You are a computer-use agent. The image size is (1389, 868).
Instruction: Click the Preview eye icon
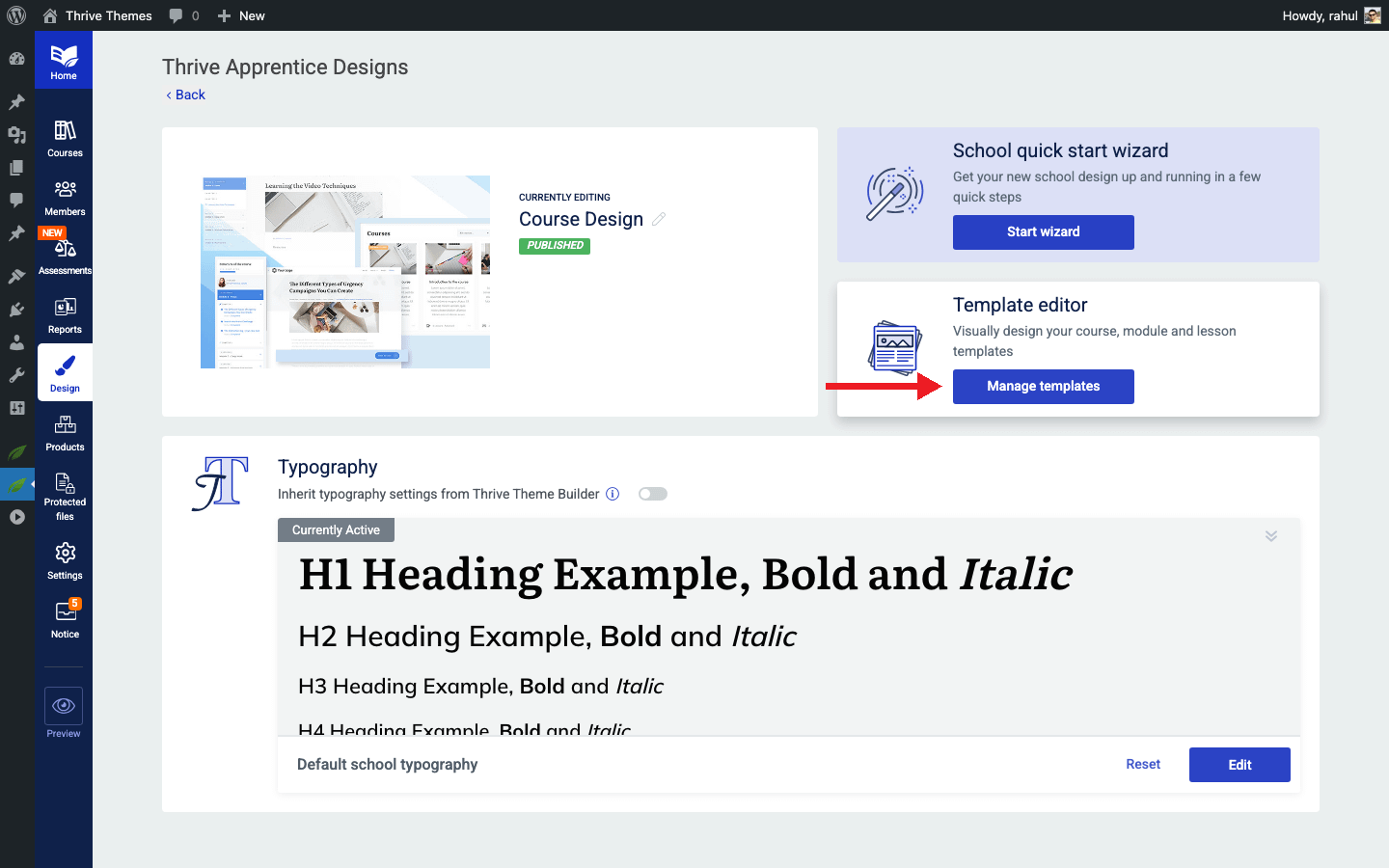tap(64, 706)
